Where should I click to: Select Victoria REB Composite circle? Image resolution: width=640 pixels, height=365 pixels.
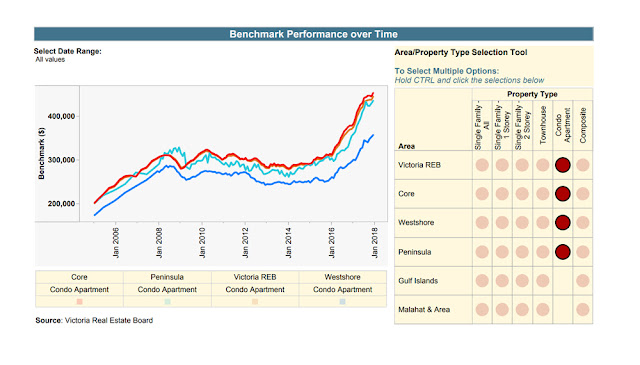click(582, 165)
